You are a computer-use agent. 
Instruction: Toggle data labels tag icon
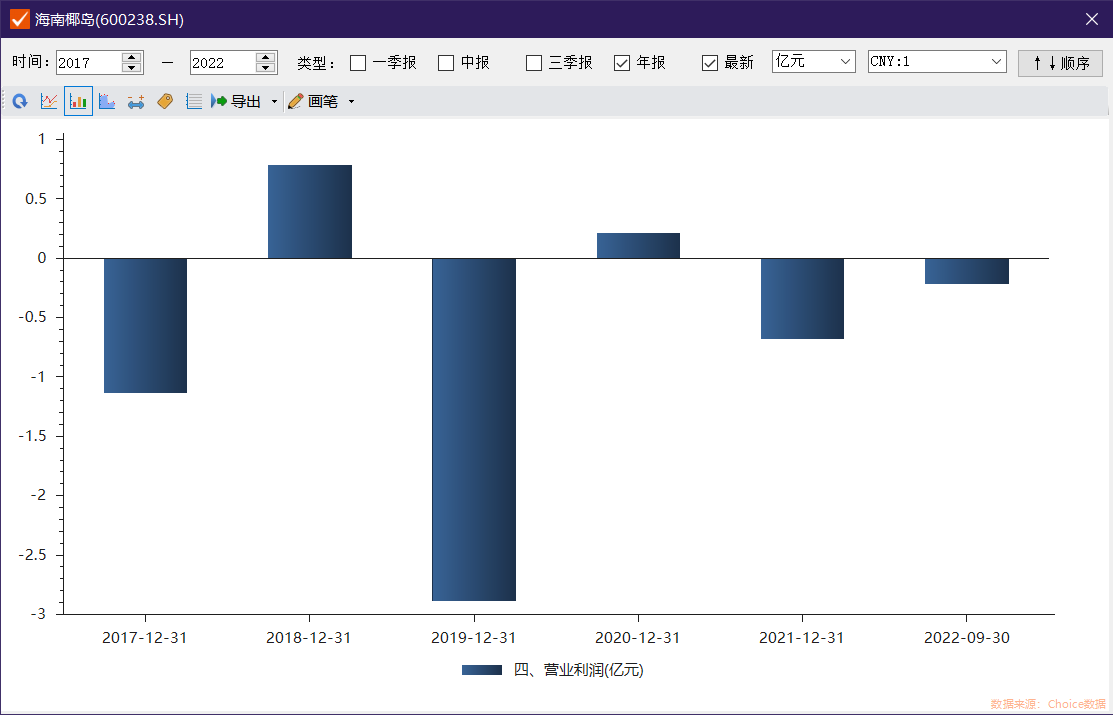click(165, 101)
